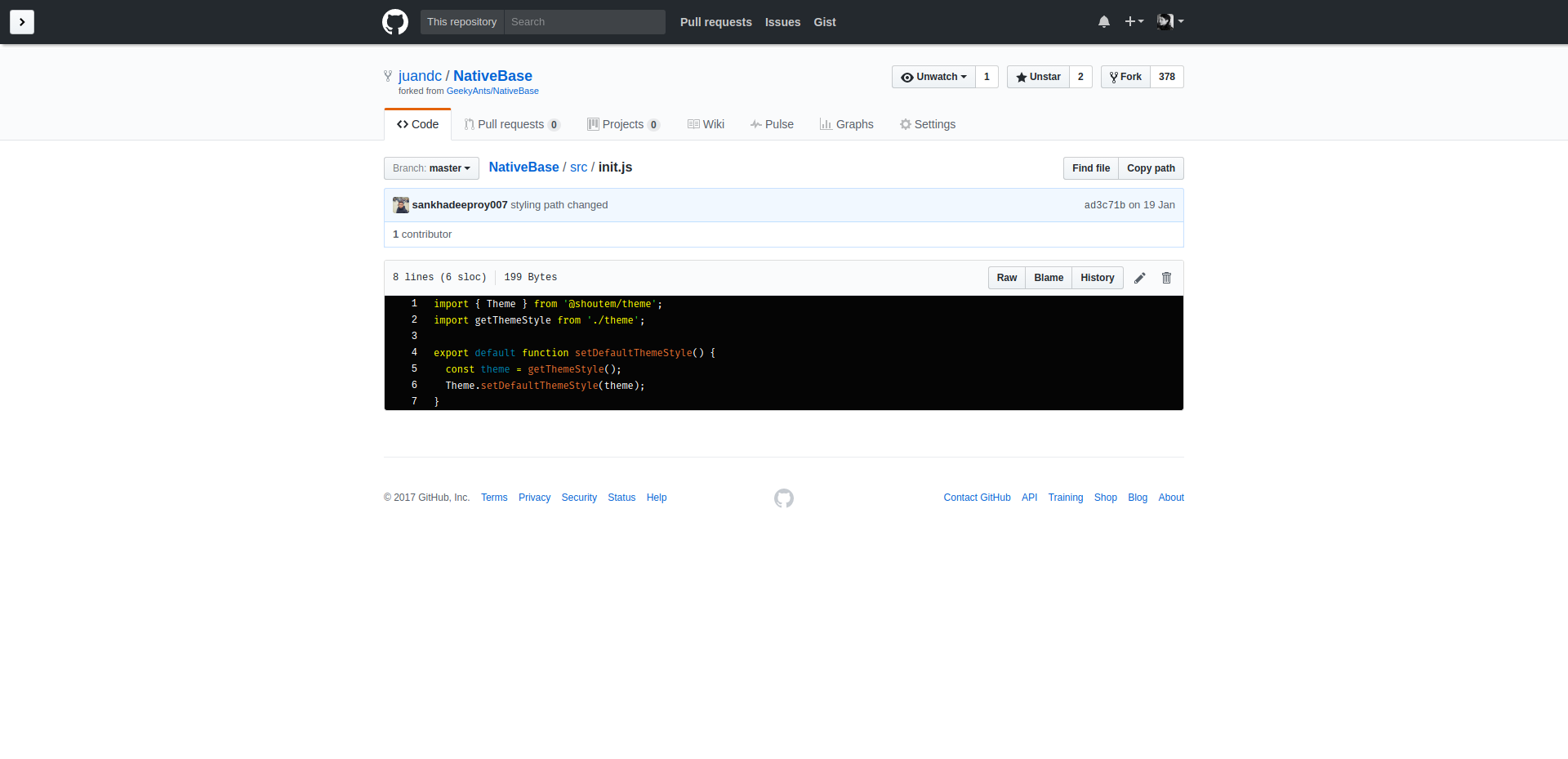Screen dimensions: 1568x759
Task: Open Contact GitHub footer link
Action: [978, 498]
